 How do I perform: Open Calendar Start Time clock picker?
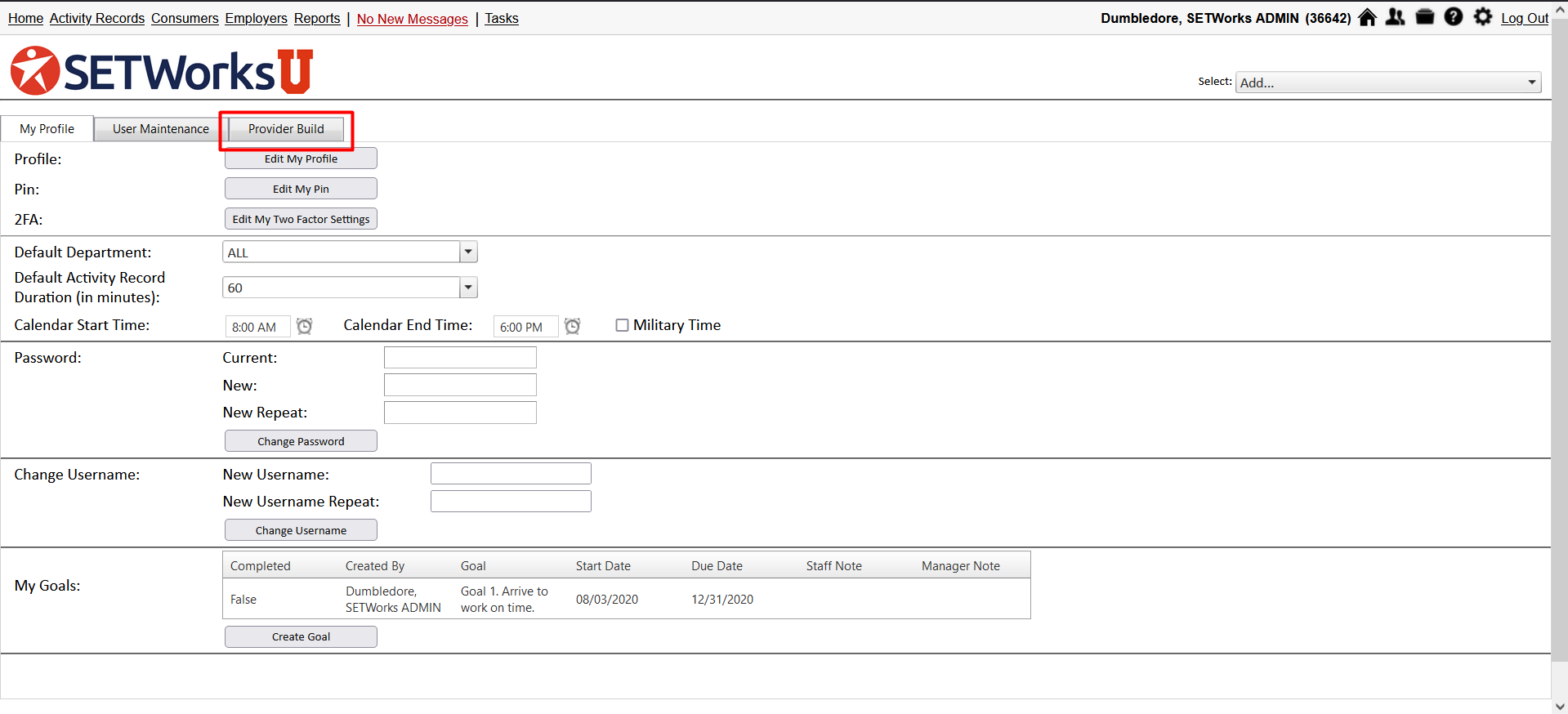pos(304,327)
